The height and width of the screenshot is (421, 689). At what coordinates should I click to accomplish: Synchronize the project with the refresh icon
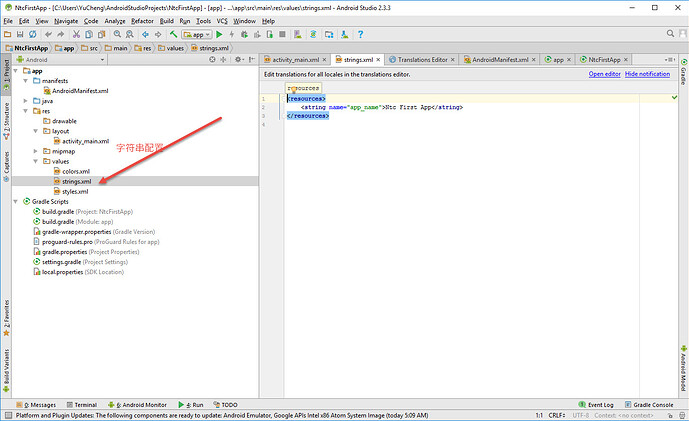(33, 34)
